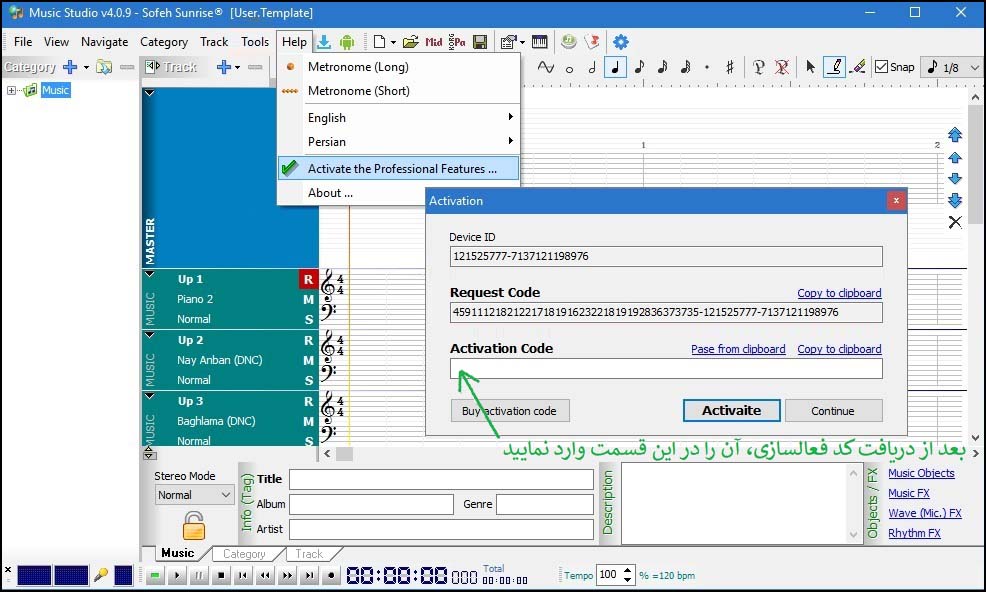Click Buy activation code button
Image resolution: width=986 pixels, height=592 pixels.
tap(509, 411)
